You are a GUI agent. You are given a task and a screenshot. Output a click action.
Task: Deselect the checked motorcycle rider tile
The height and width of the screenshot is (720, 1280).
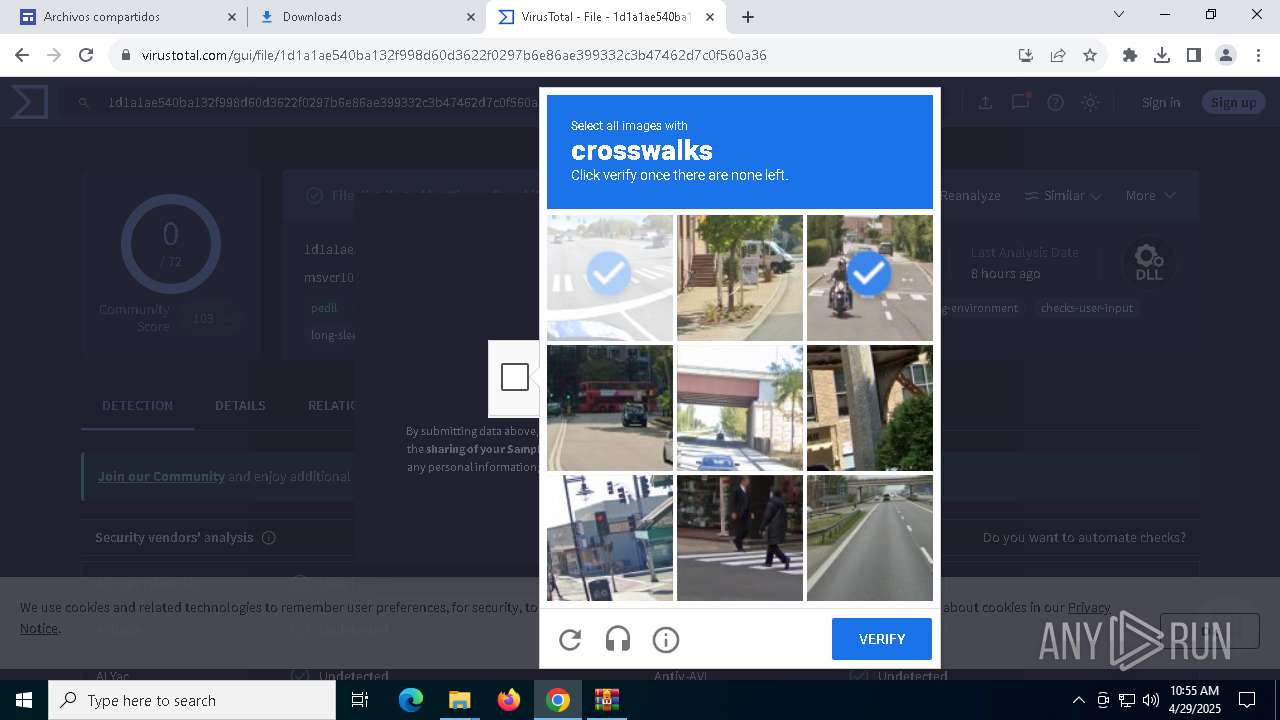870,278
